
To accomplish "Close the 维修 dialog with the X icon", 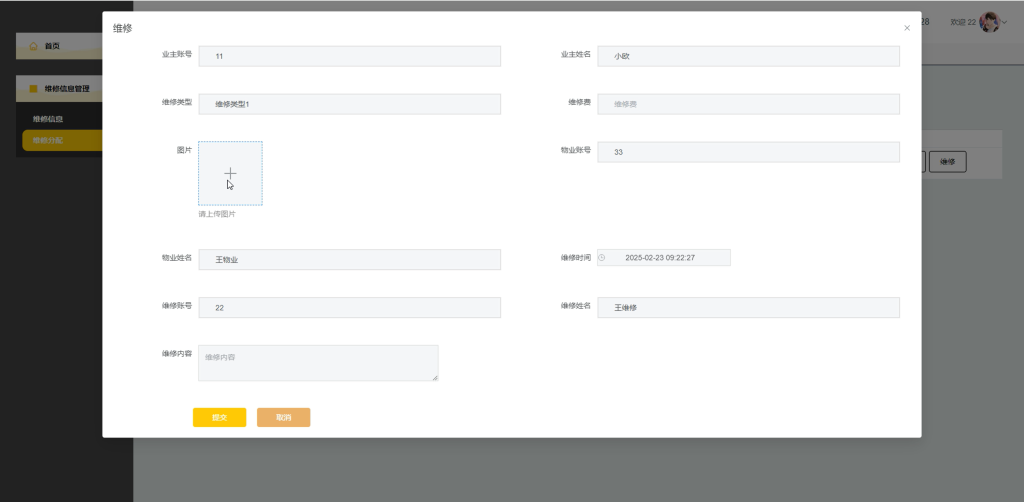I will pos(907,28).
